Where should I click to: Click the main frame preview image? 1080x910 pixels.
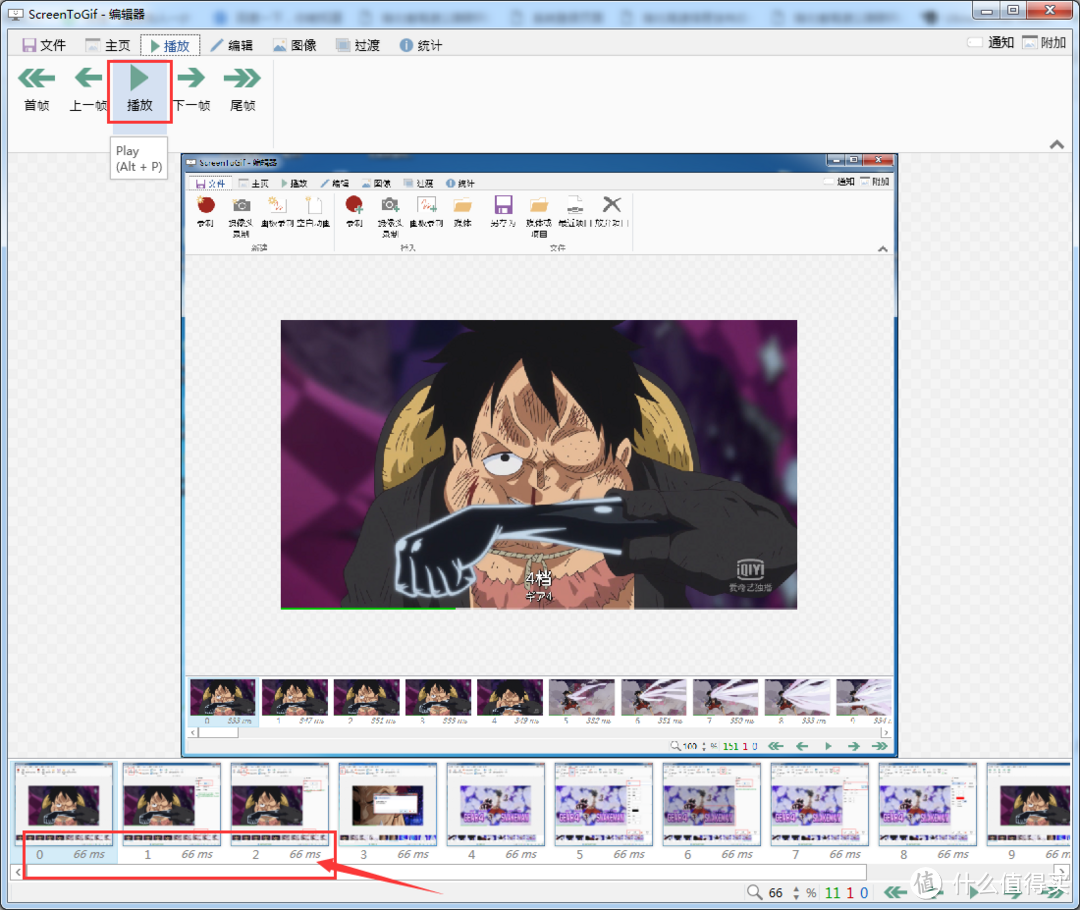click(x=539, y=455)
